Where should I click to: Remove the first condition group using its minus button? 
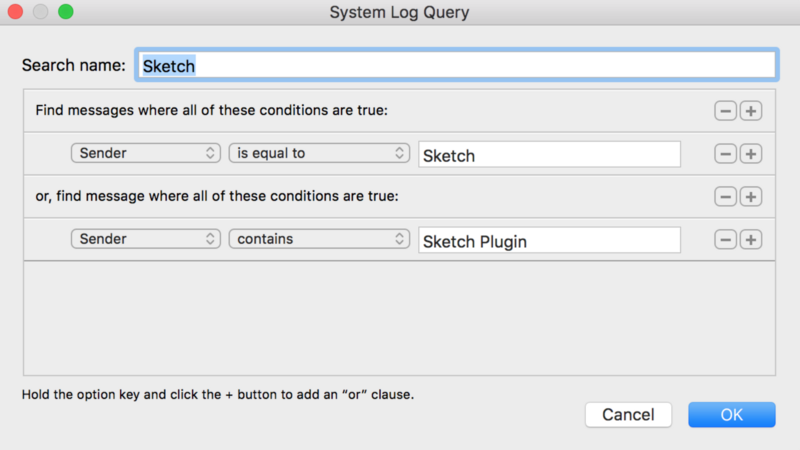pos(725,110)
